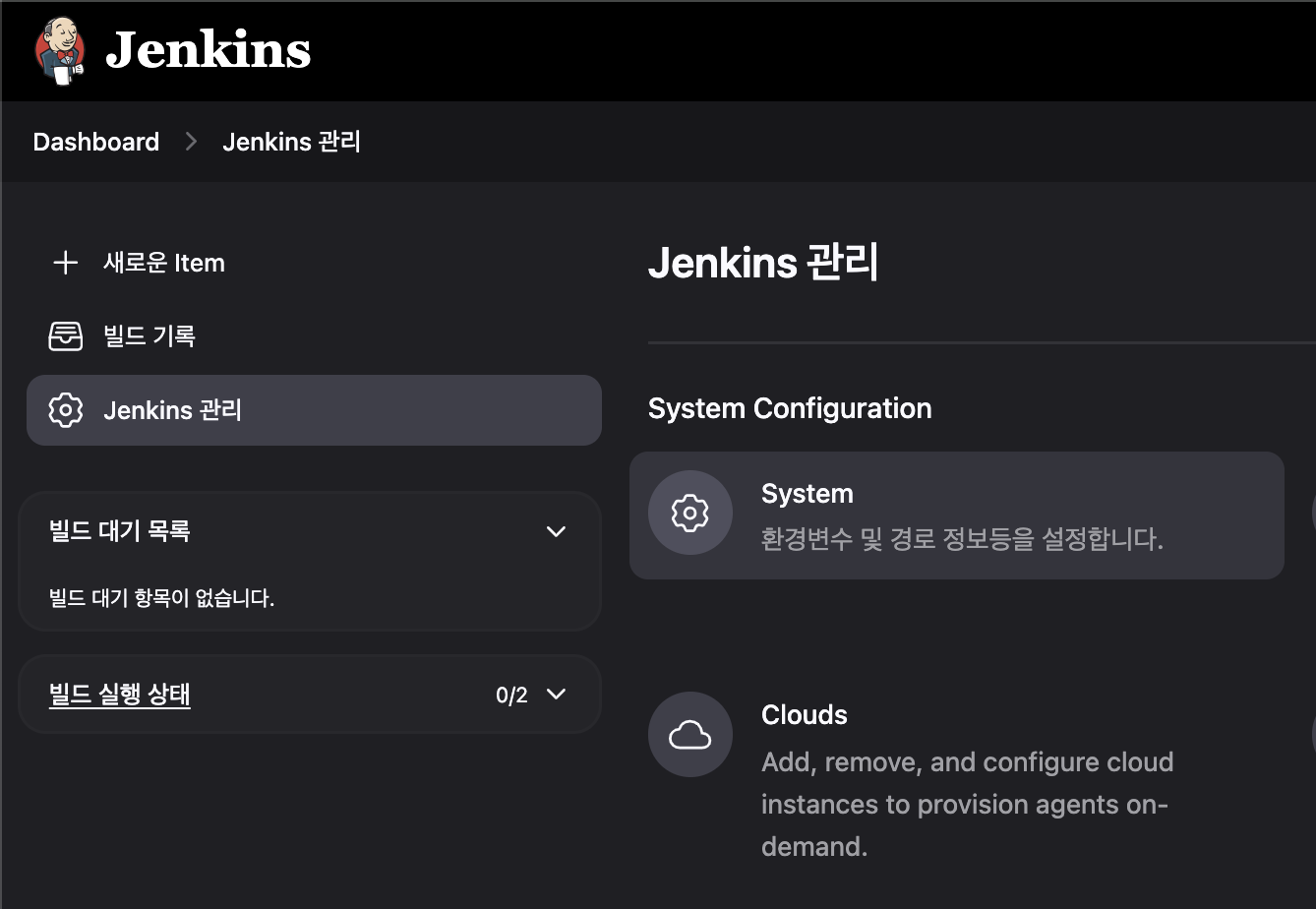Image resolution: width=1316 pixels, height=909 pixels.
Task: Select Jenkins 관리 sidebar item
Action: click(x=314, y=409)
